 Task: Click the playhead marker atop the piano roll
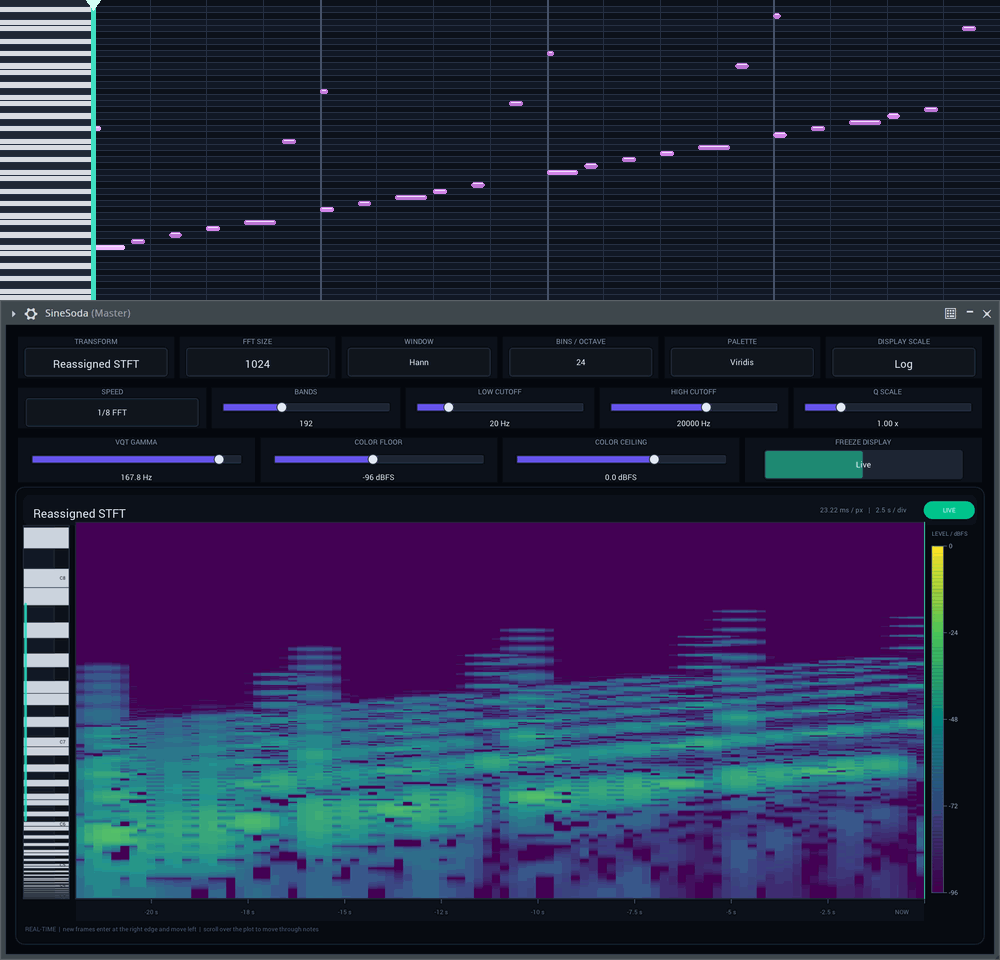tap(94, 4)
